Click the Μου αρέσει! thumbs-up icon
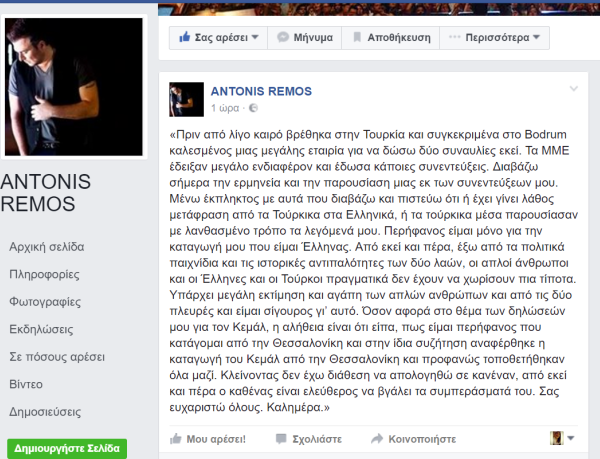The width and height of the screenshot is (600, 459). coord(175,438)
